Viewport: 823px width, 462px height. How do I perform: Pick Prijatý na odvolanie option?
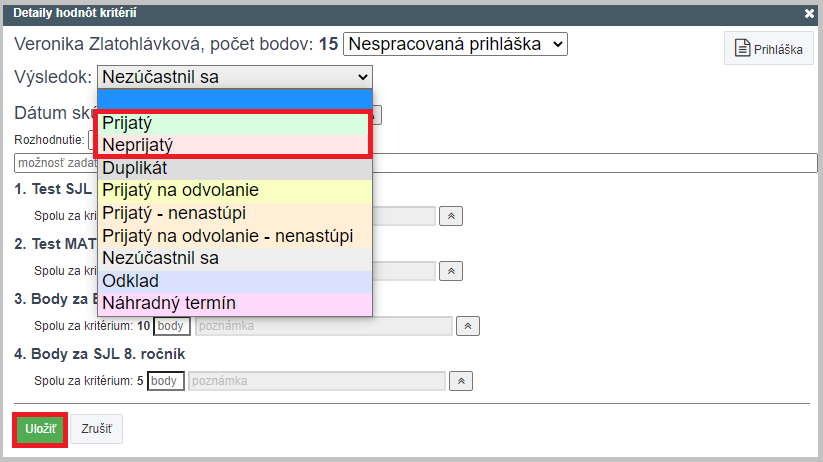click(x=235, y=190)
